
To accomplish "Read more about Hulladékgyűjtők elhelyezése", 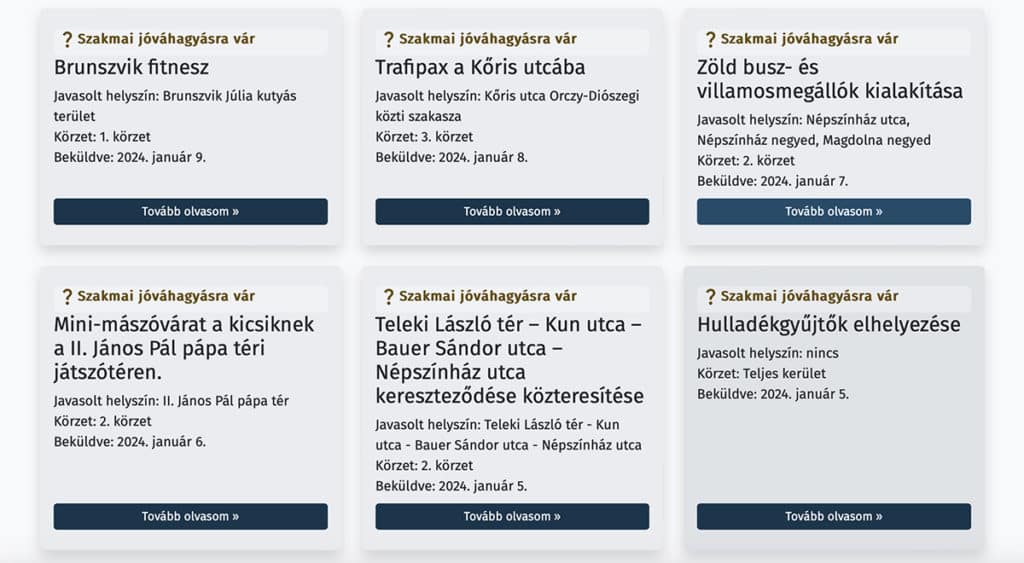I will pos(834,517).
